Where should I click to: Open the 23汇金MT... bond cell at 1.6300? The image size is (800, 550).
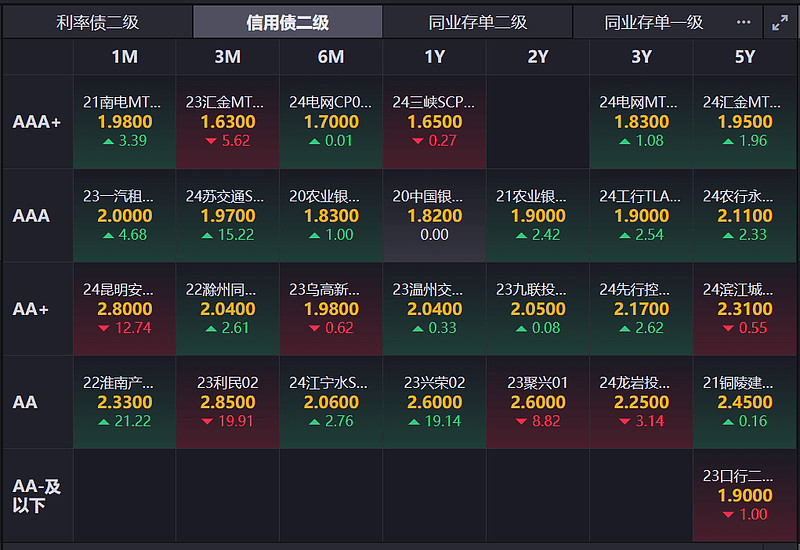coord(228,122)
